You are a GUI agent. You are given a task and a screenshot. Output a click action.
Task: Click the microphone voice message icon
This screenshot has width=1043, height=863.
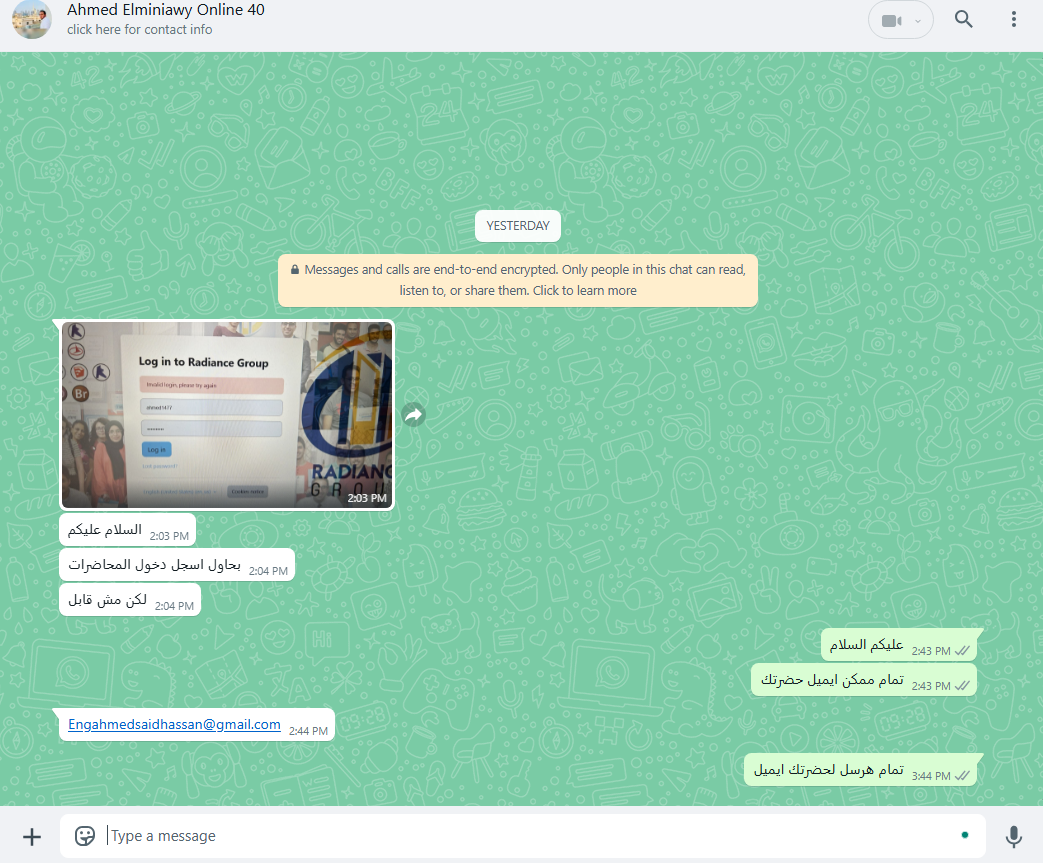(x=1013, y=836)
